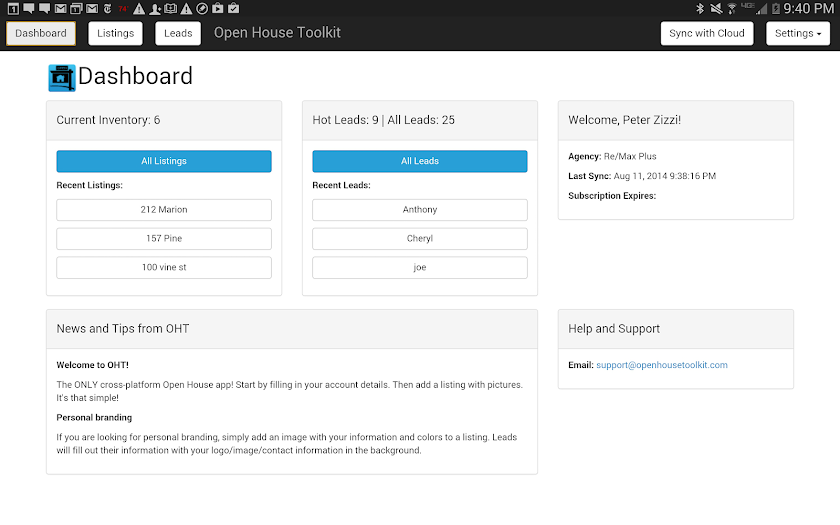Tap the calendar notification icon in status bar
Viewport: 840px width, 525px height.
click(13, 9)
